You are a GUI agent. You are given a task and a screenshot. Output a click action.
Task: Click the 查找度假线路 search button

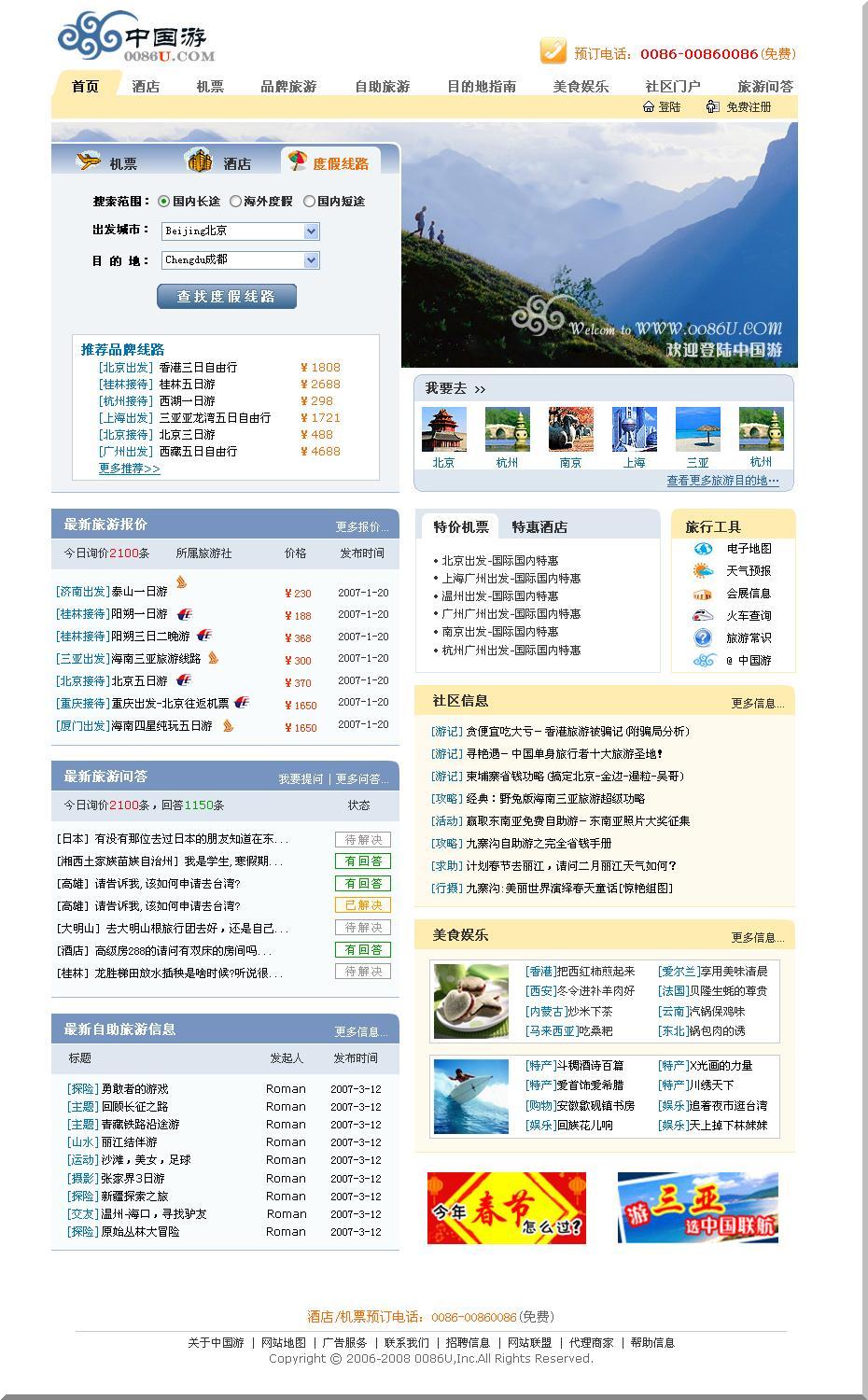pyautogui.click(x=227, y=296)
